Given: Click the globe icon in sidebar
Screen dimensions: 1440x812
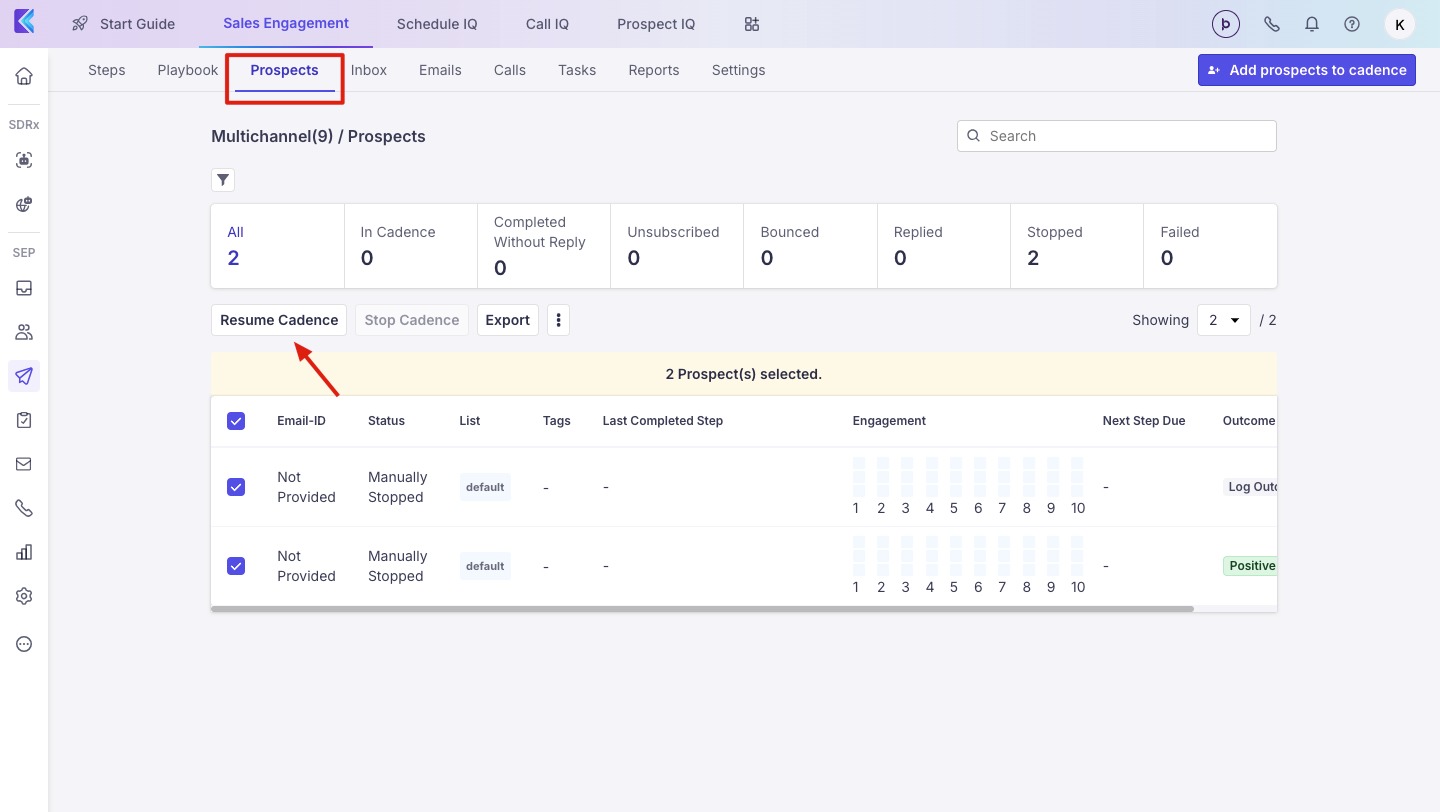Looking at the screenshot, I should click(x=24, y=204).
